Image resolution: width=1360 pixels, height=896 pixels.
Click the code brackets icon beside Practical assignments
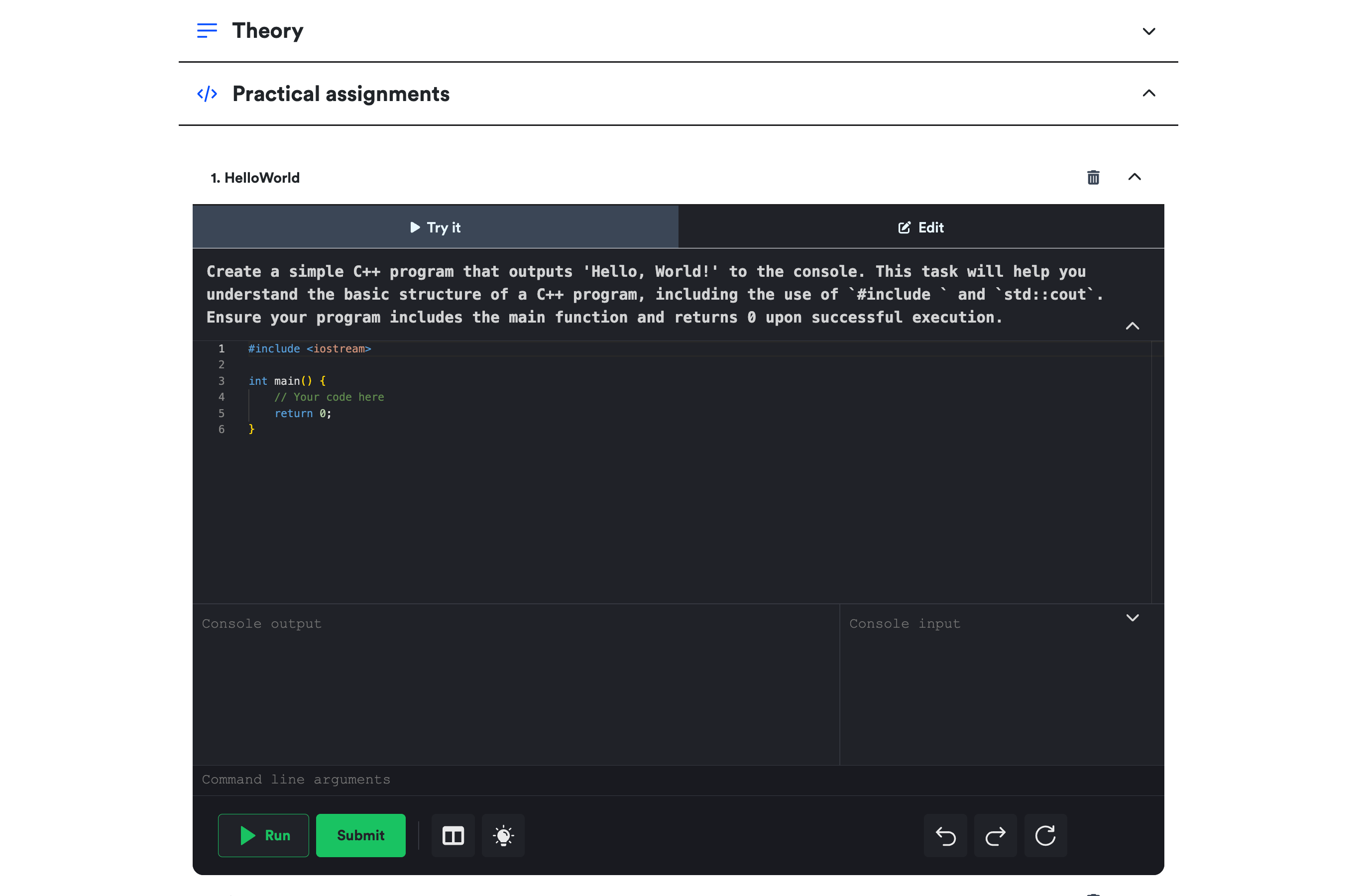tap(207, 94)
